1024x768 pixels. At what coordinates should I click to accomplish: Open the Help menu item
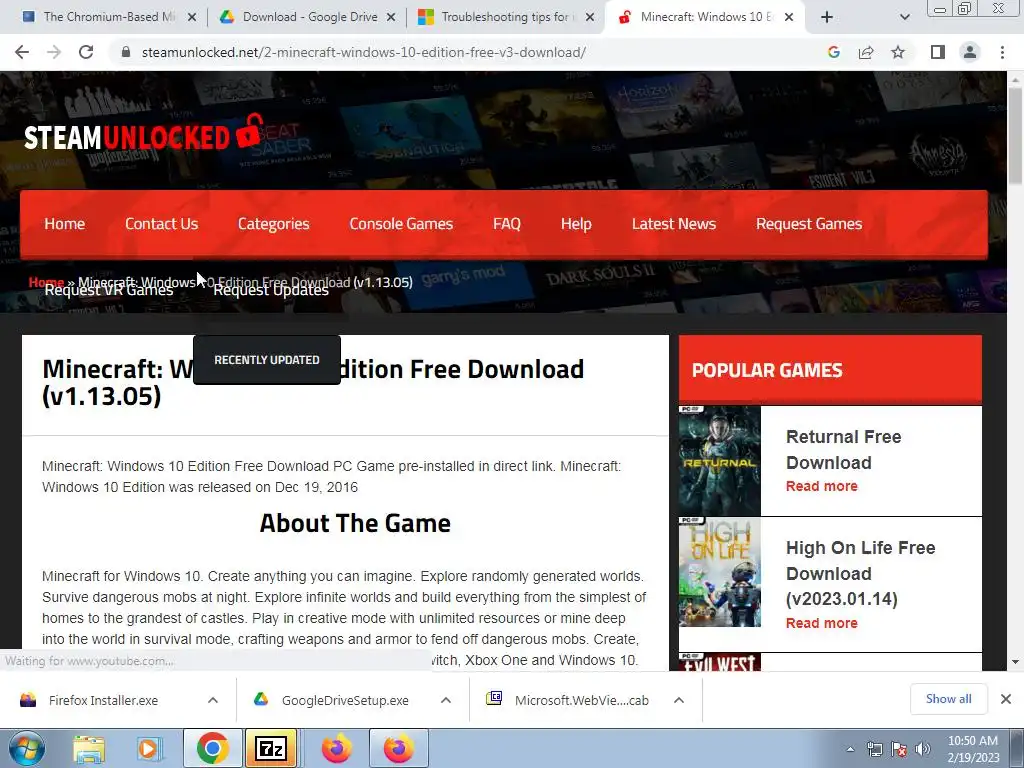tap(576, 224)
